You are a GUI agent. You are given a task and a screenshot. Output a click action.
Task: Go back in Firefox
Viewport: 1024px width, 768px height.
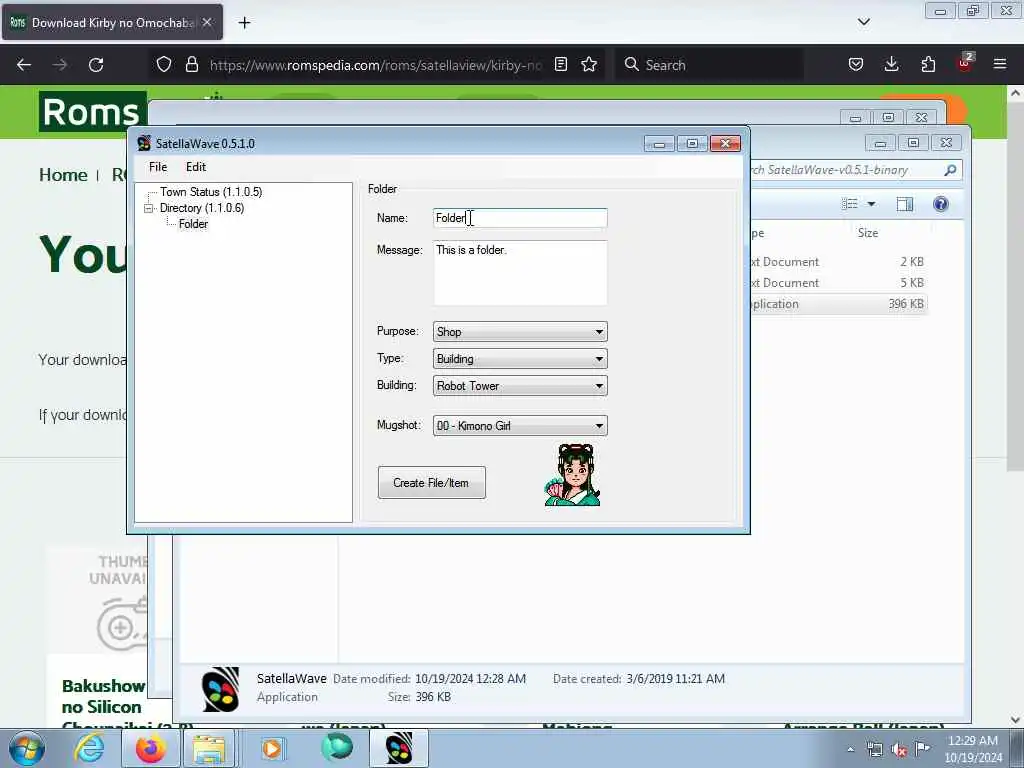[24, 65]
